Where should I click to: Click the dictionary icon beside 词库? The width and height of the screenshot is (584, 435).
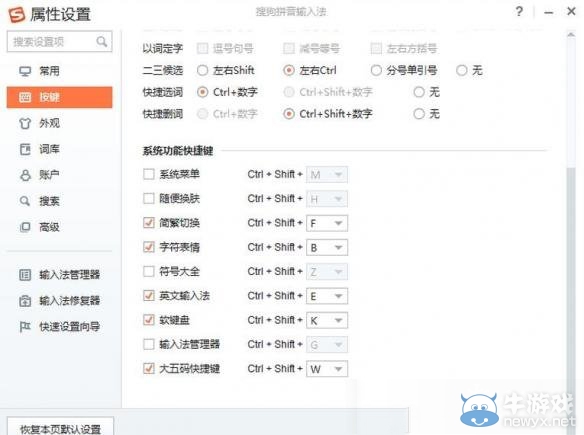pyautogui.click(x=25, y=149)
